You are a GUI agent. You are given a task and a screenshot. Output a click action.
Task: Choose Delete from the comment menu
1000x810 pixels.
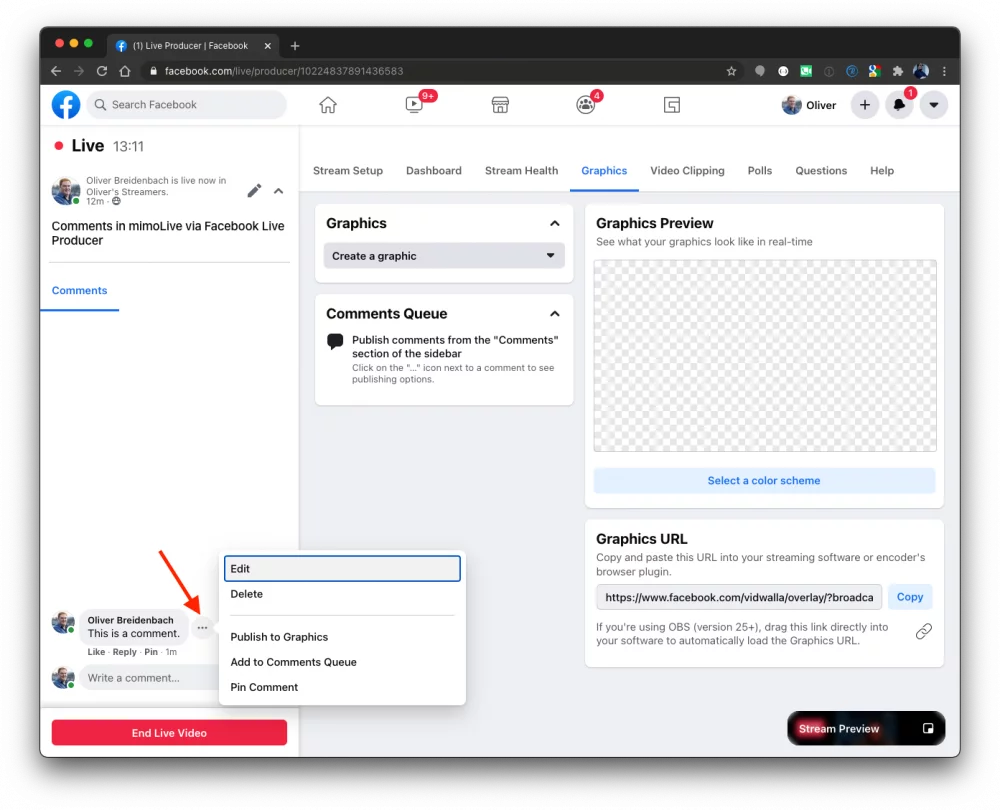click(x=342, y=594)
